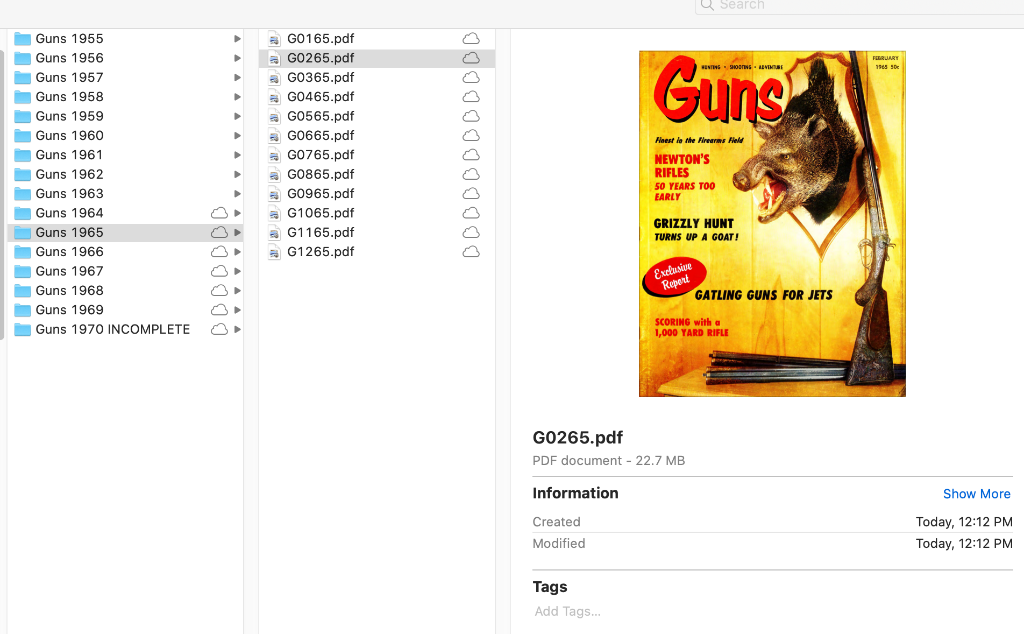Select file G1265.pdf

click(321, 252)
